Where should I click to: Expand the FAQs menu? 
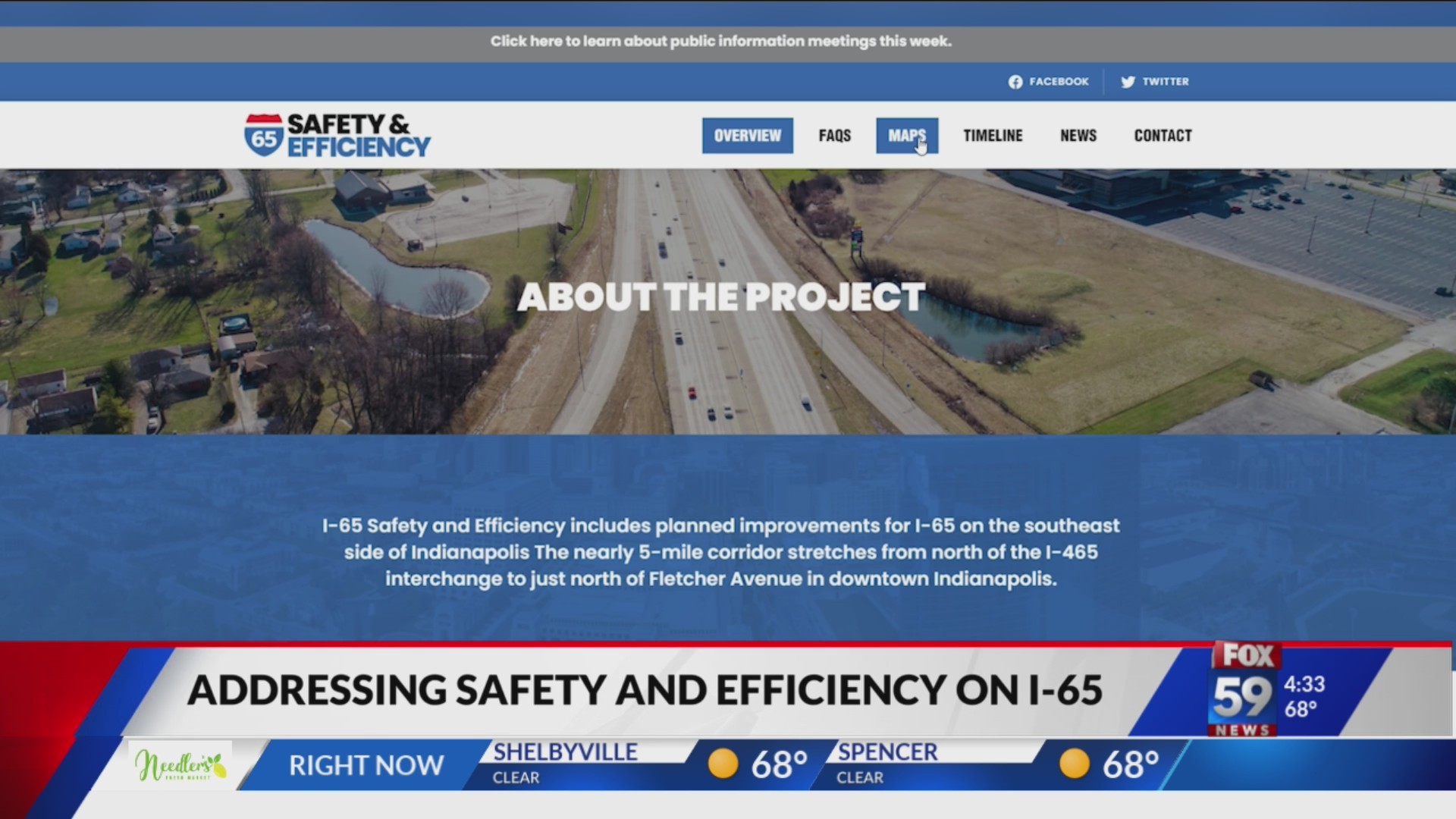pos(834,135)
